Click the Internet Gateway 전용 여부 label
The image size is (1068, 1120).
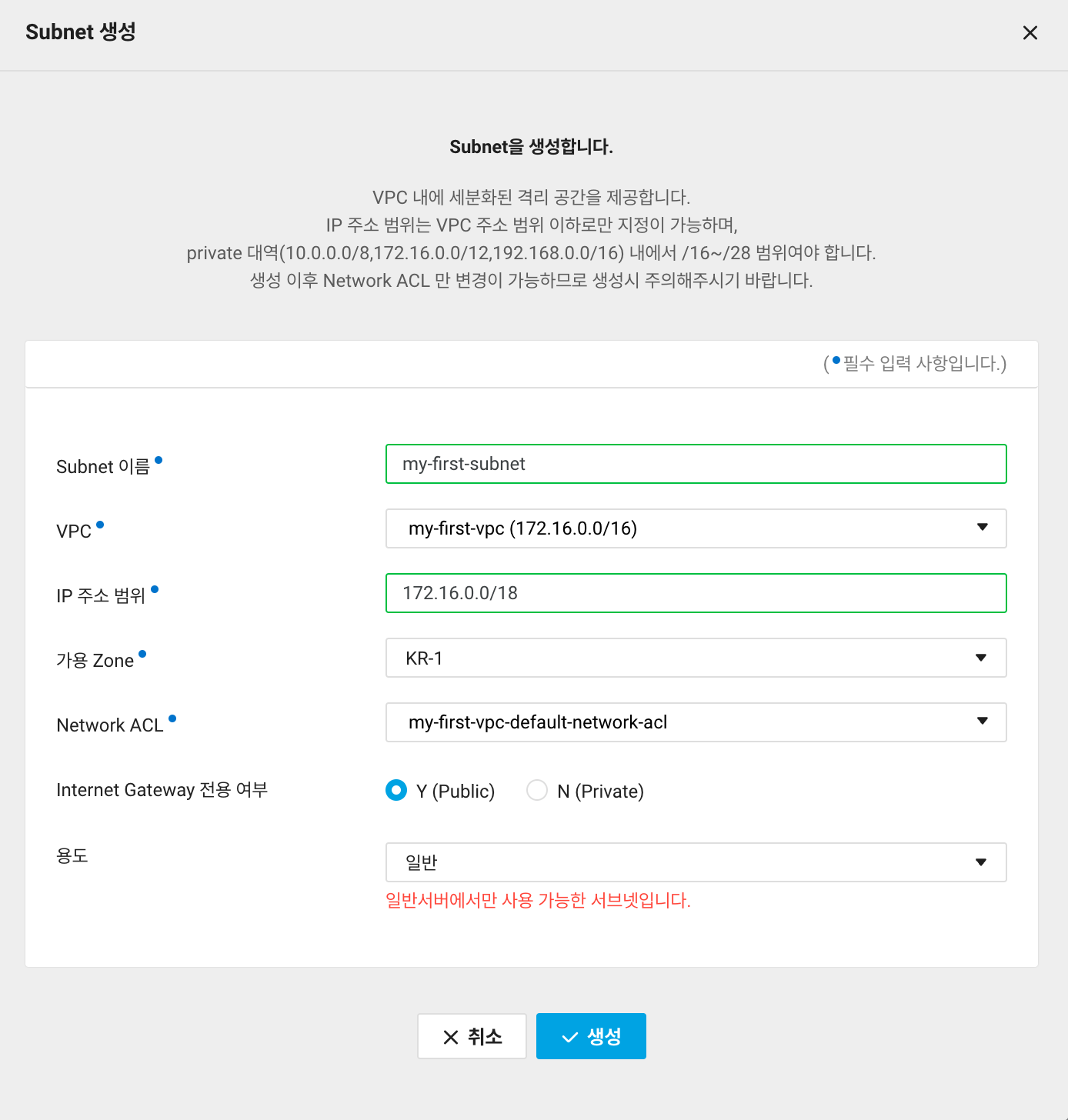pyautogui.click(x=162, y=790)
